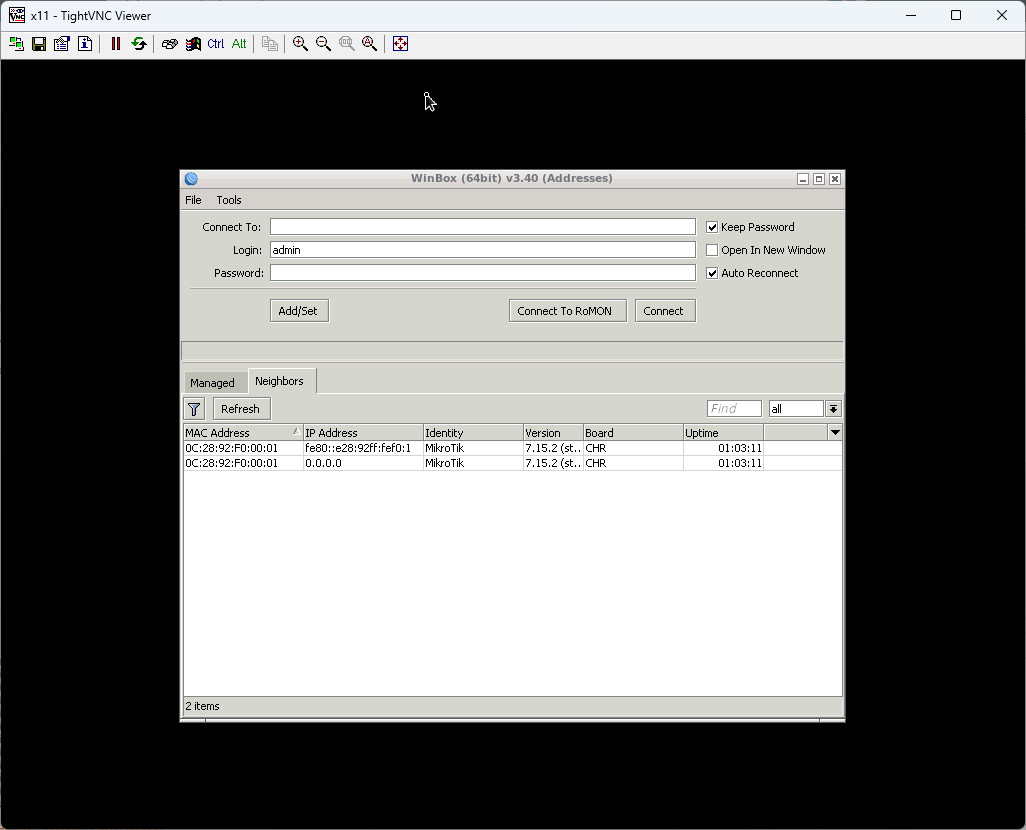Viewport: 1026px width, 830px height.
Task: Pause screen updates in the viewer
Action: 115,43
